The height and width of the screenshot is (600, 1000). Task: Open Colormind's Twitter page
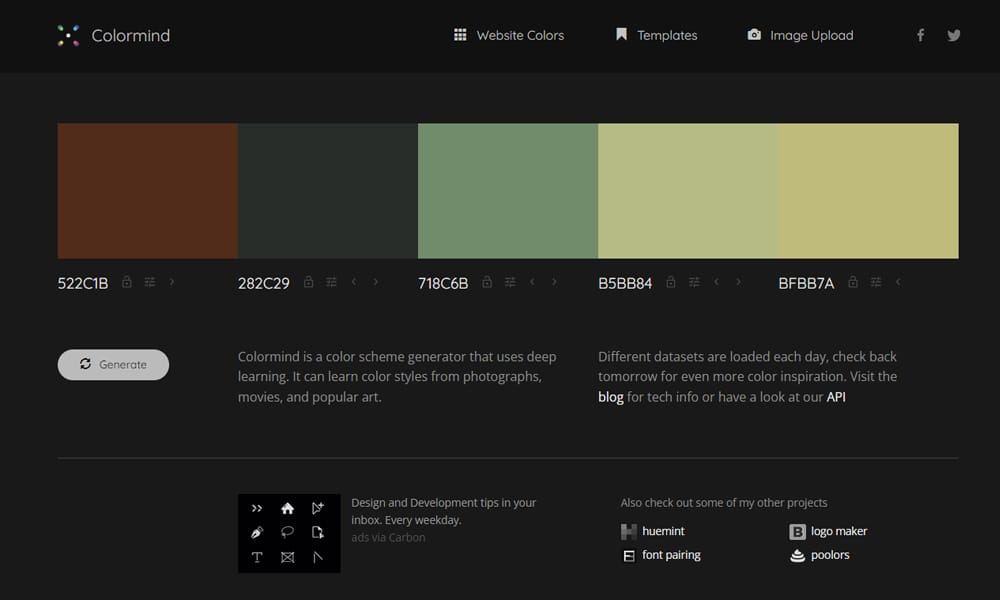coord(953,35)
